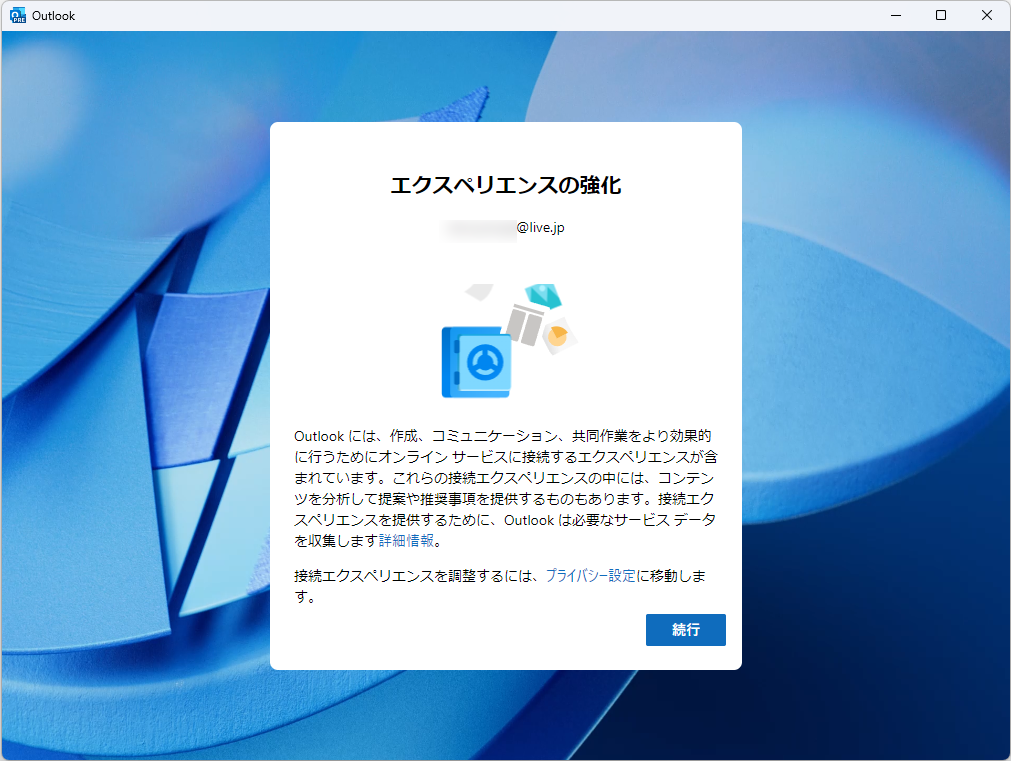This screenshot has width=1011, height=761.
Task: Maximize the Outlook window
Action: pyautogui.click(x=940, y=15)
